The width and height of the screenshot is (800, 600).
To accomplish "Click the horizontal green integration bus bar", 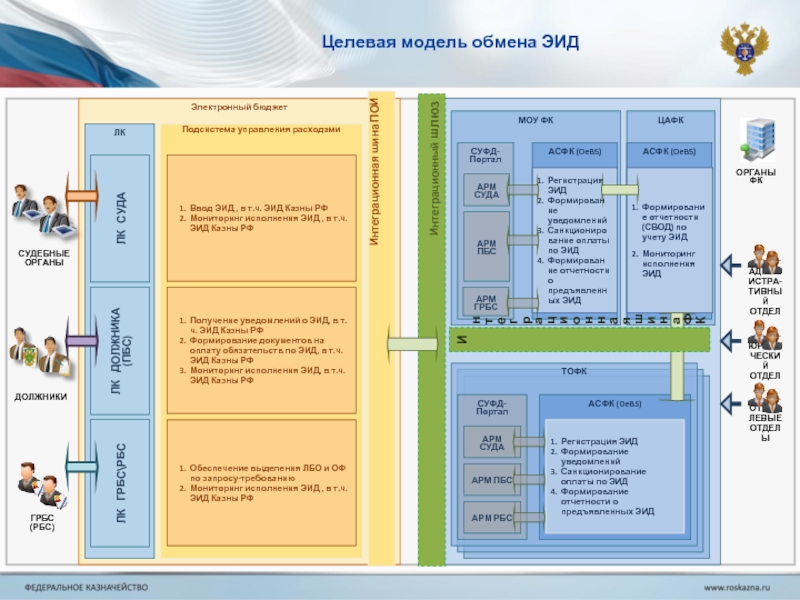I will pos(580,339).
